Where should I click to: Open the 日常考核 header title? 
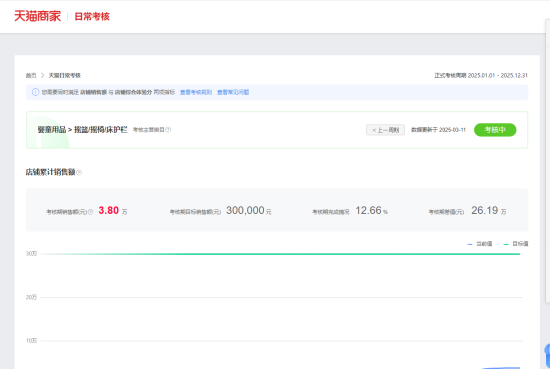pos(92,16)
